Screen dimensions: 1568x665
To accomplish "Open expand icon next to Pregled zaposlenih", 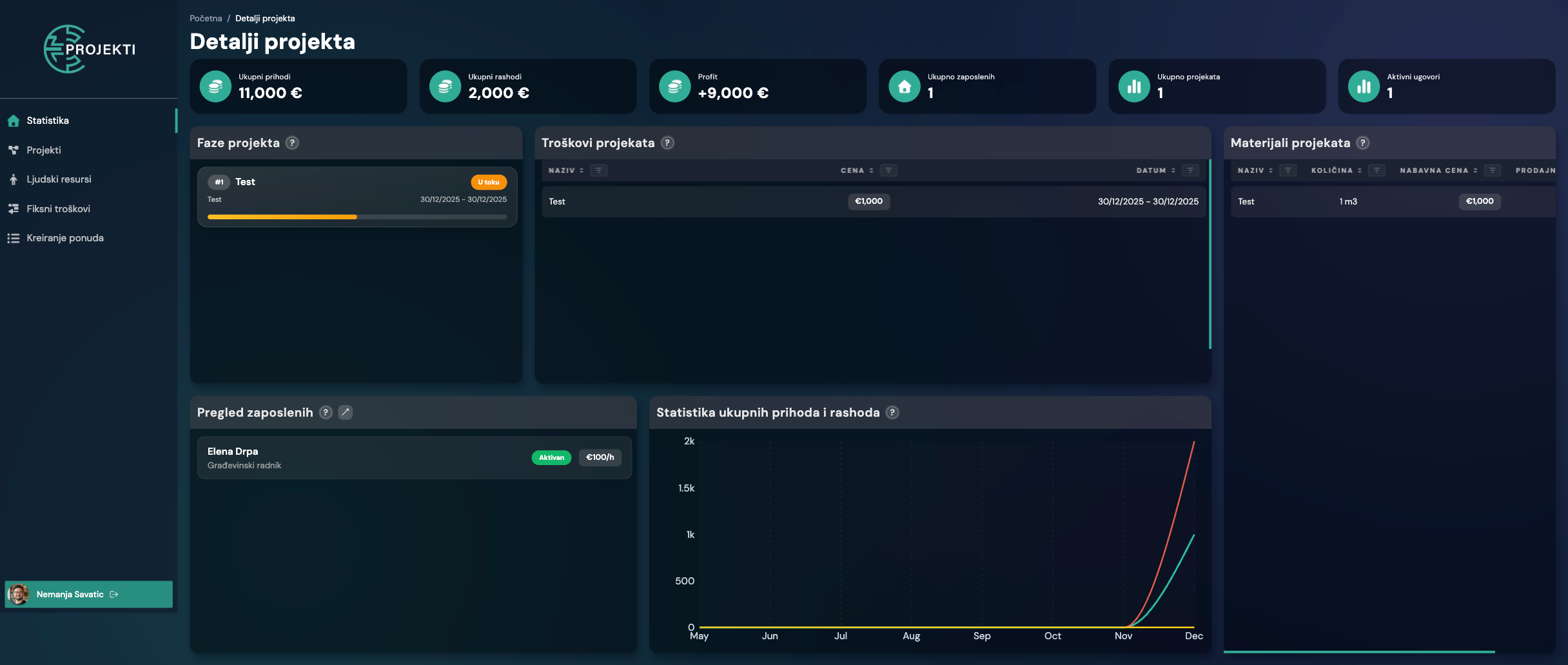I will (x=346, y=413).
